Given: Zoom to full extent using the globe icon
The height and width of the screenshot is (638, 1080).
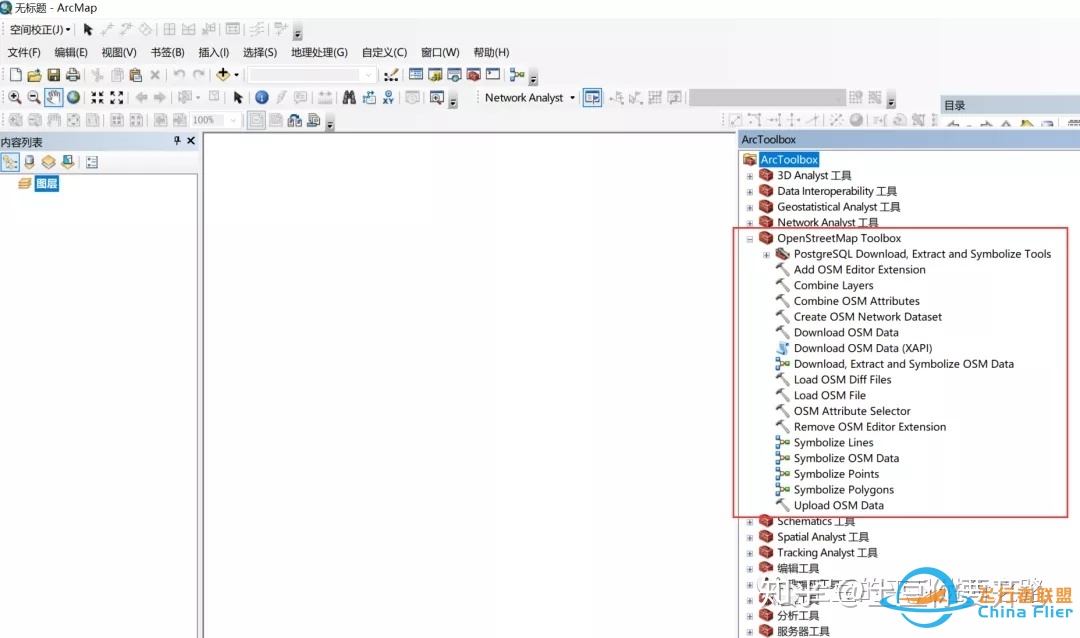Looking at the screenshot, I should click(73, 98).
